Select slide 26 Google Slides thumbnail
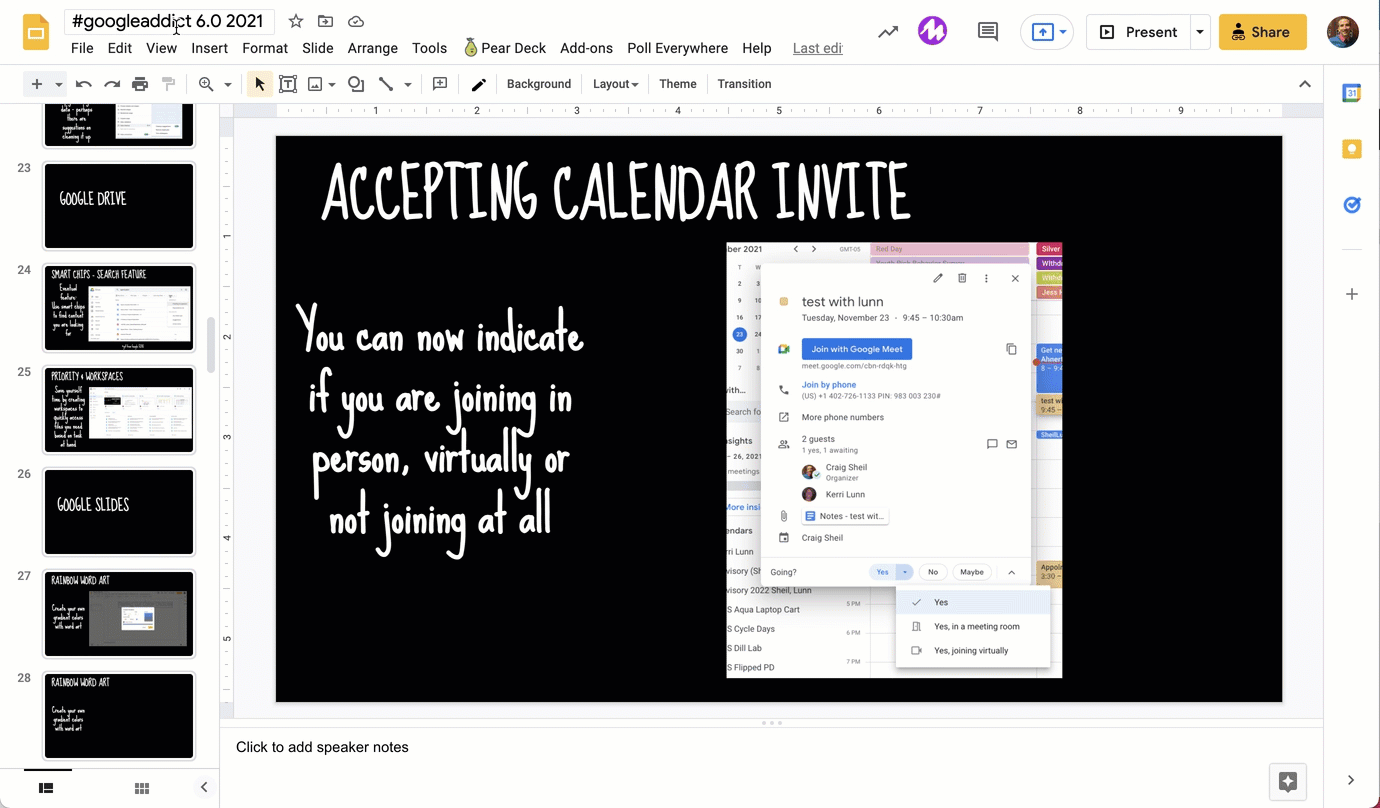 (119, 512)
